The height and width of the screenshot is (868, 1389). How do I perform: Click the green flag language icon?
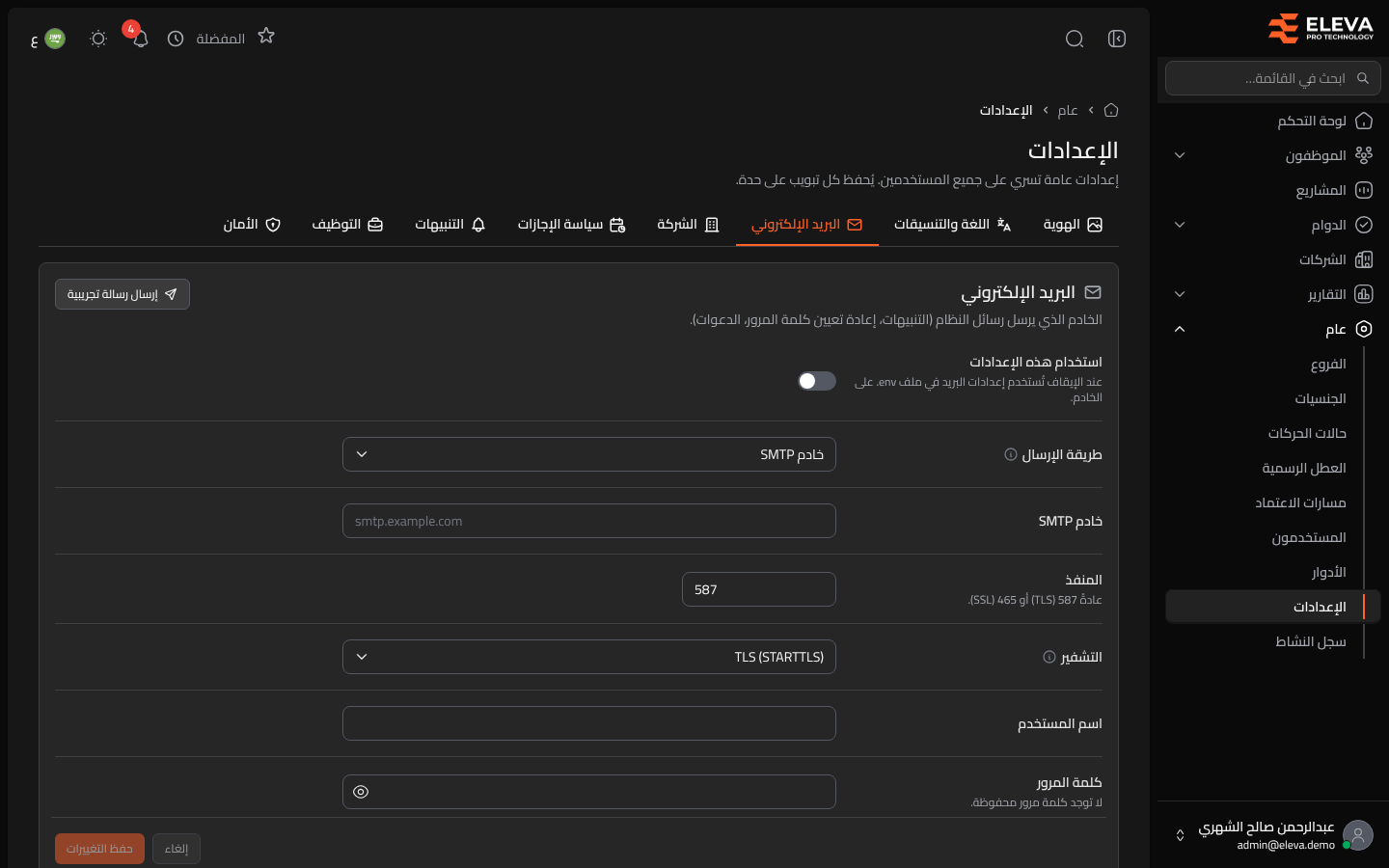tap(55, 39)
